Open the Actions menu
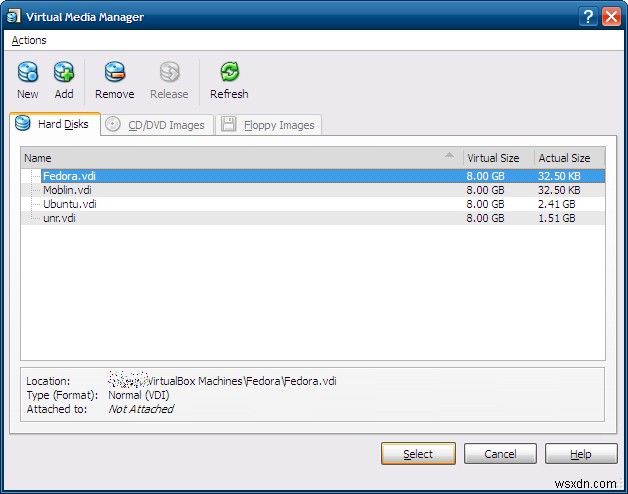The width and height of the screenshot is (628, 494). [x=29, y=40]
